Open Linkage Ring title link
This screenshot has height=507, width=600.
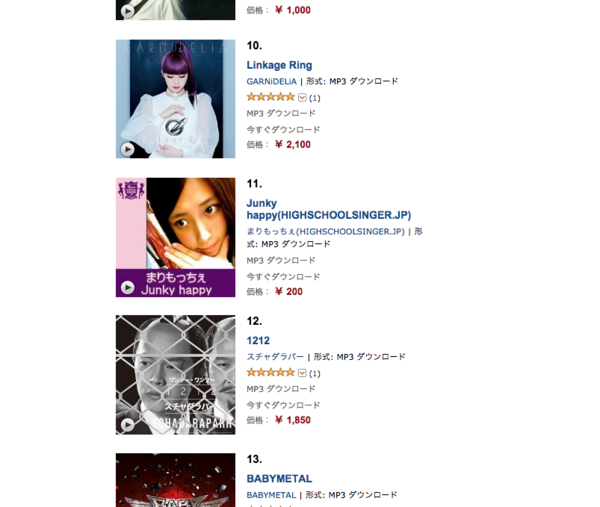click(279, 65)
